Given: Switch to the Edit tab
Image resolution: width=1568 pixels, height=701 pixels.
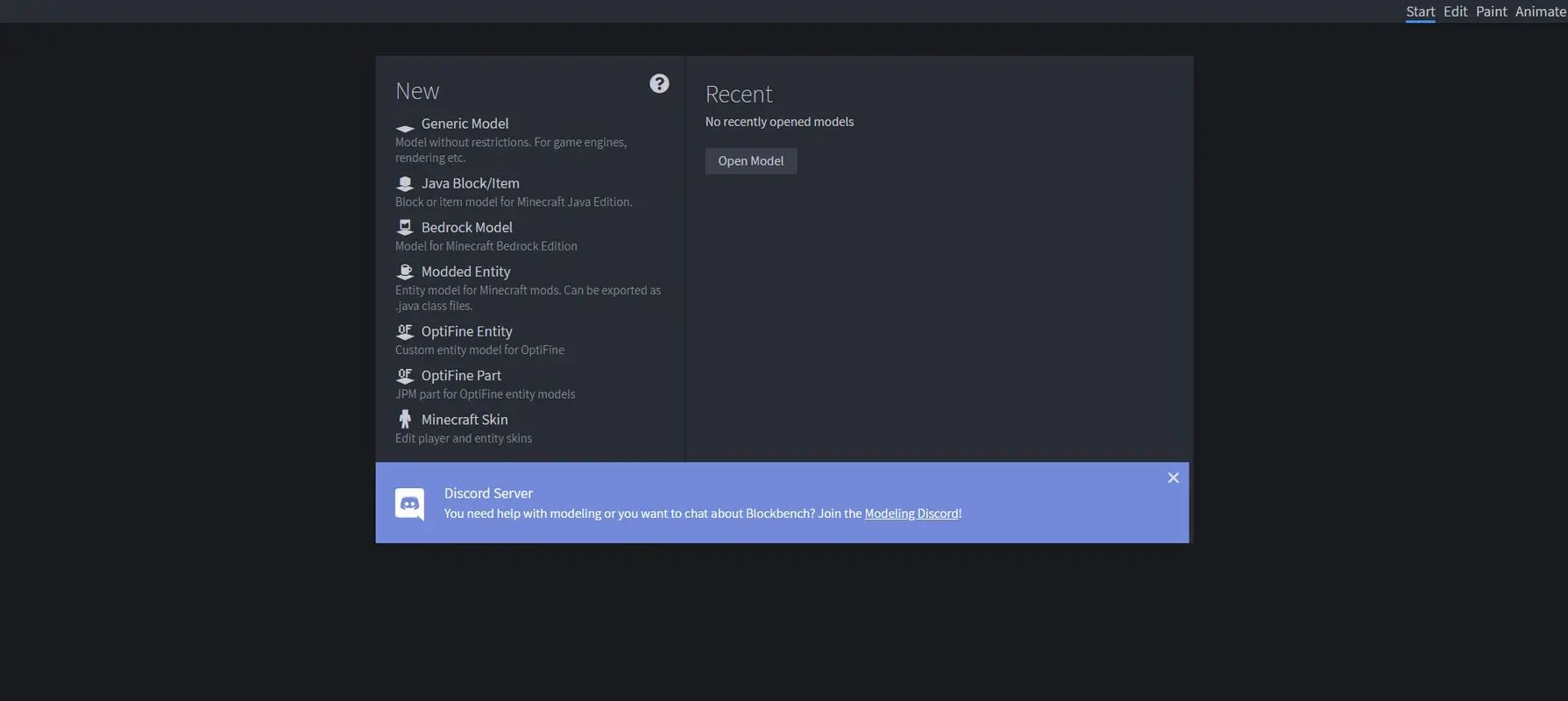Looking at the screenshot, I should (1455, 11).
